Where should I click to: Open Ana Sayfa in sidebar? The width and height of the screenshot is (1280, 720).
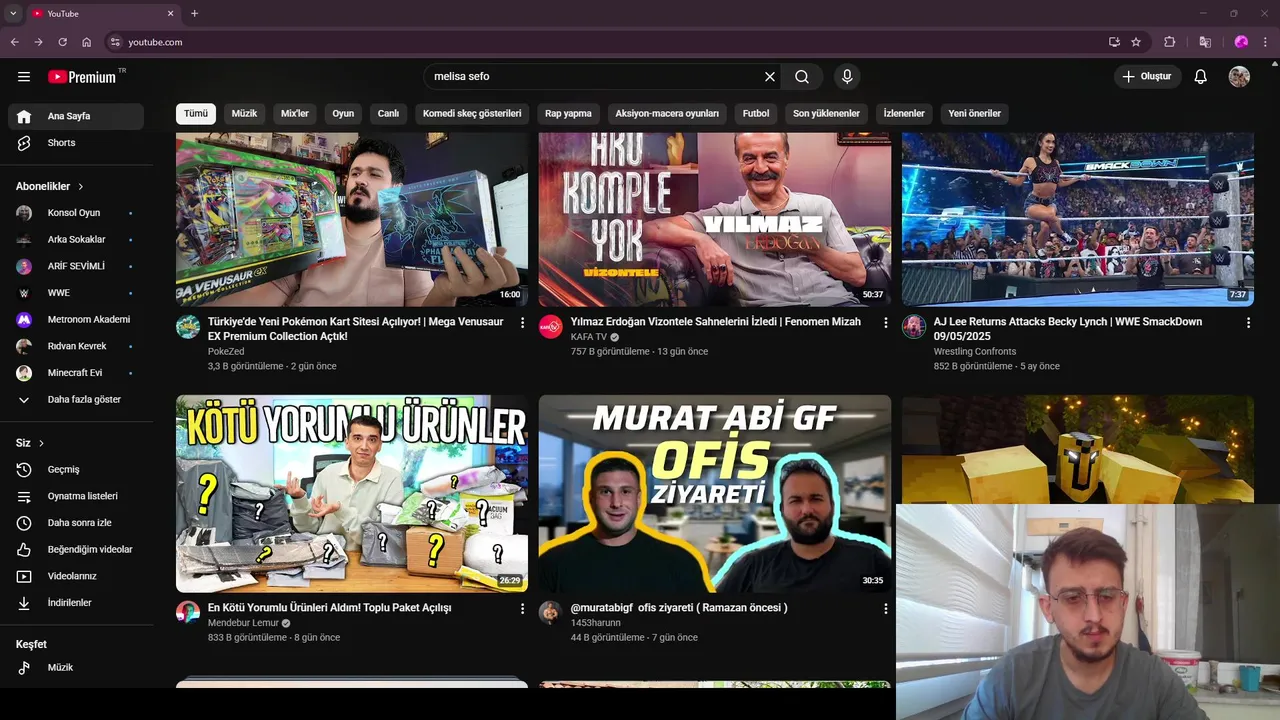tap(76, 116)
